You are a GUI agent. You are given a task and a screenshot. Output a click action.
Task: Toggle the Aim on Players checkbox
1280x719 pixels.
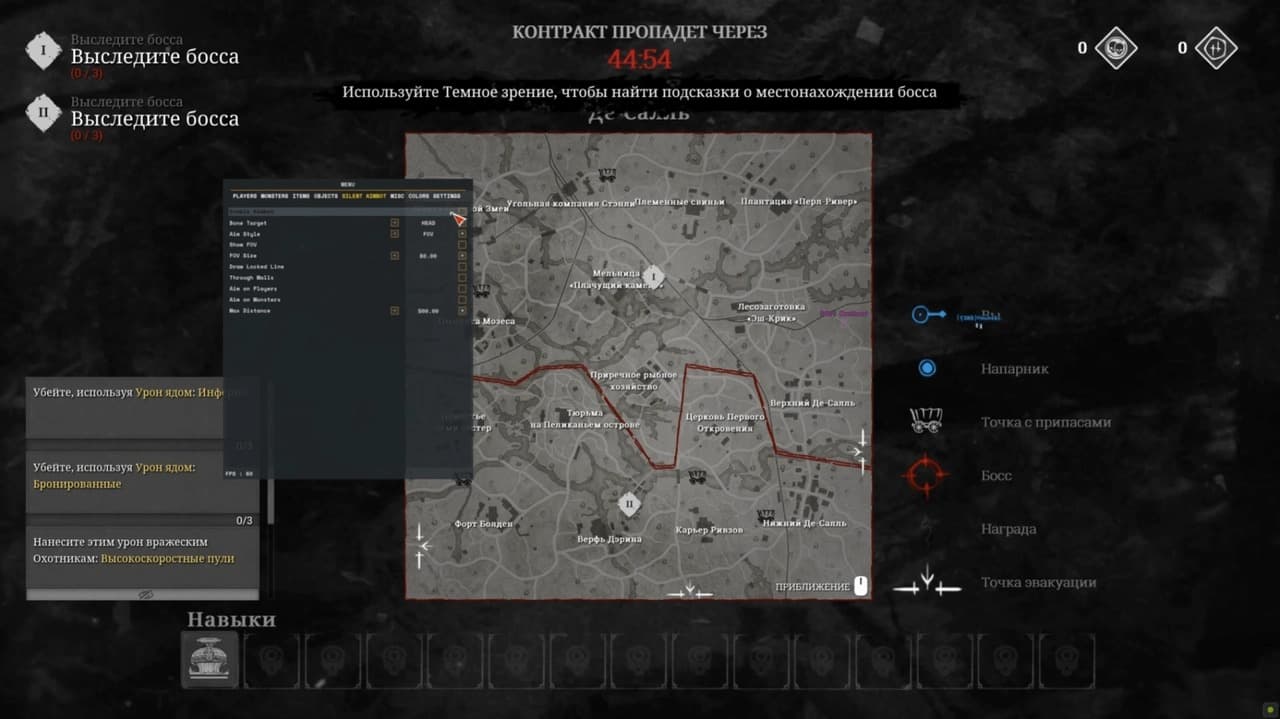point(462,289)
